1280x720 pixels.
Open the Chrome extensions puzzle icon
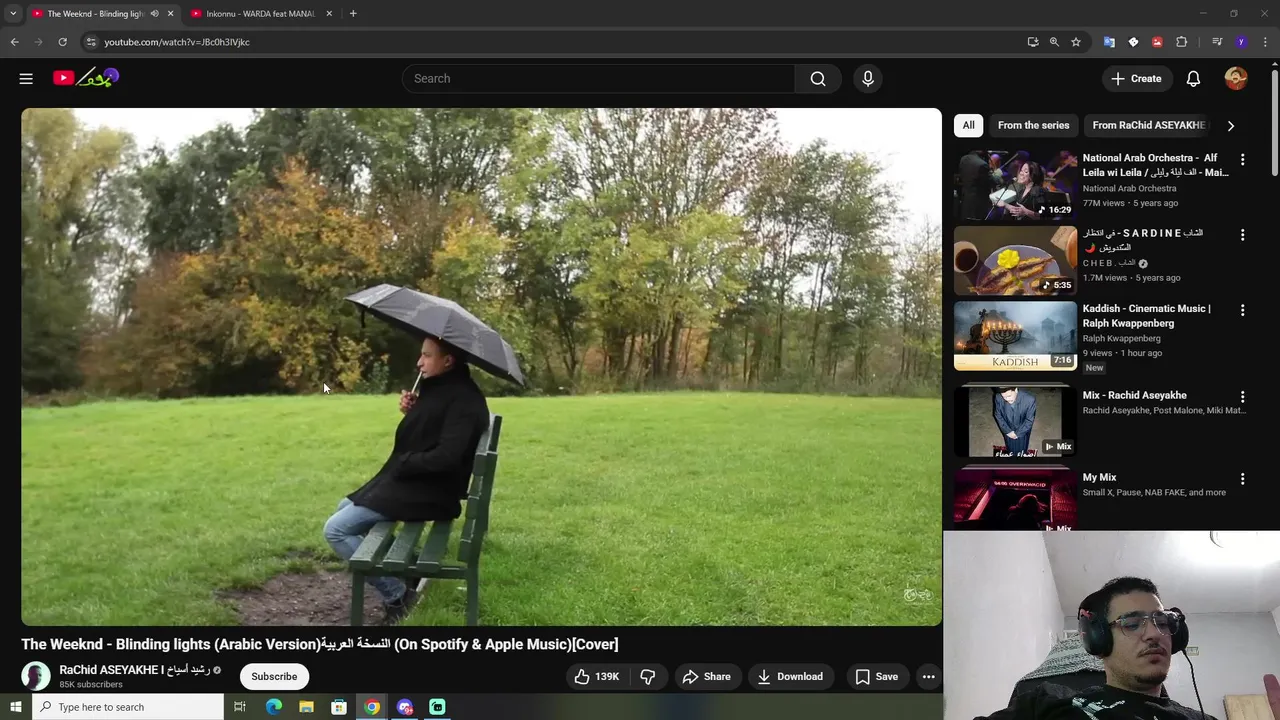tap(1182, 42)
